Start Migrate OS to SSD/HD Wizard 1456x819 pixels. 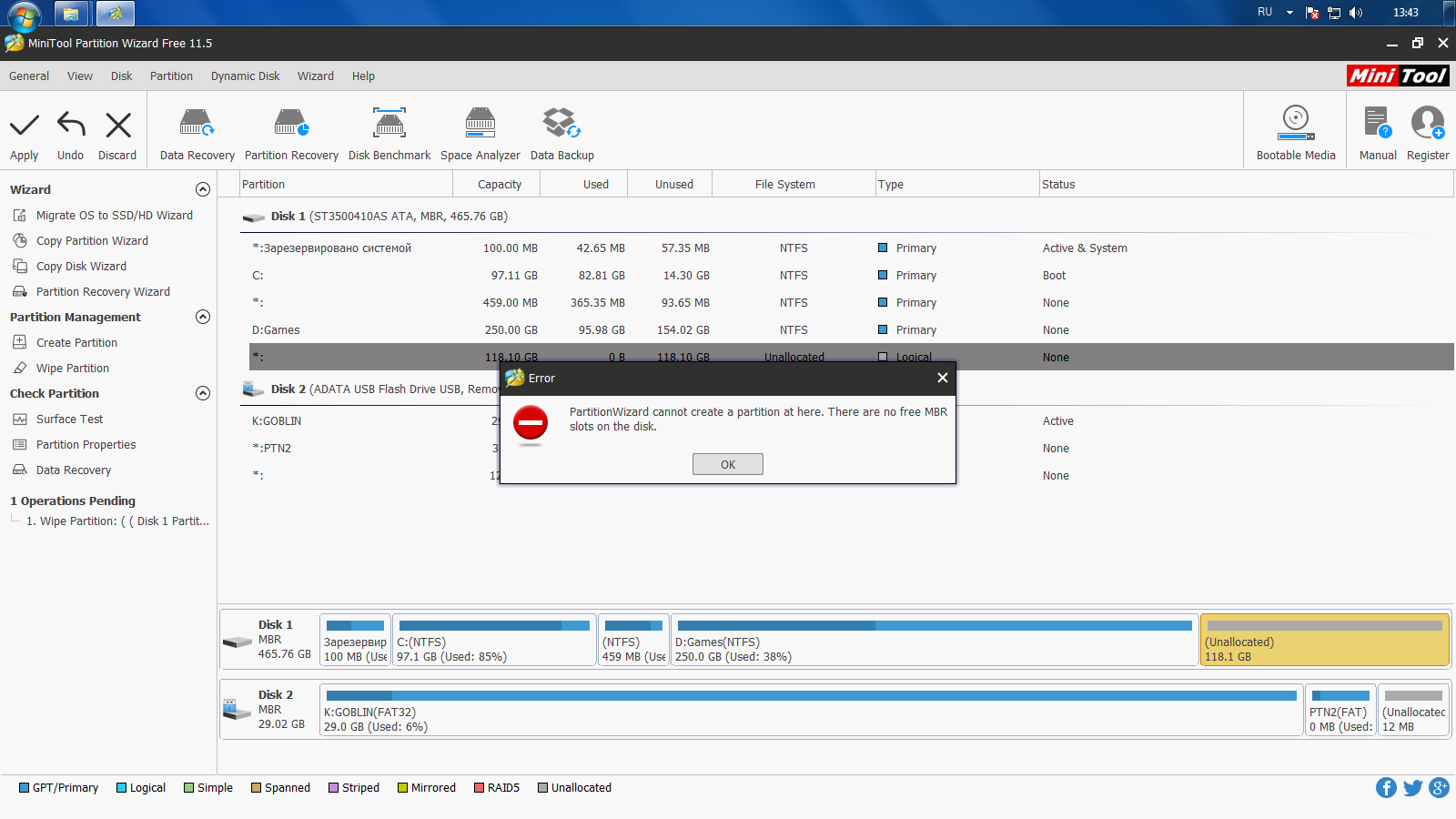coord(114,216)
